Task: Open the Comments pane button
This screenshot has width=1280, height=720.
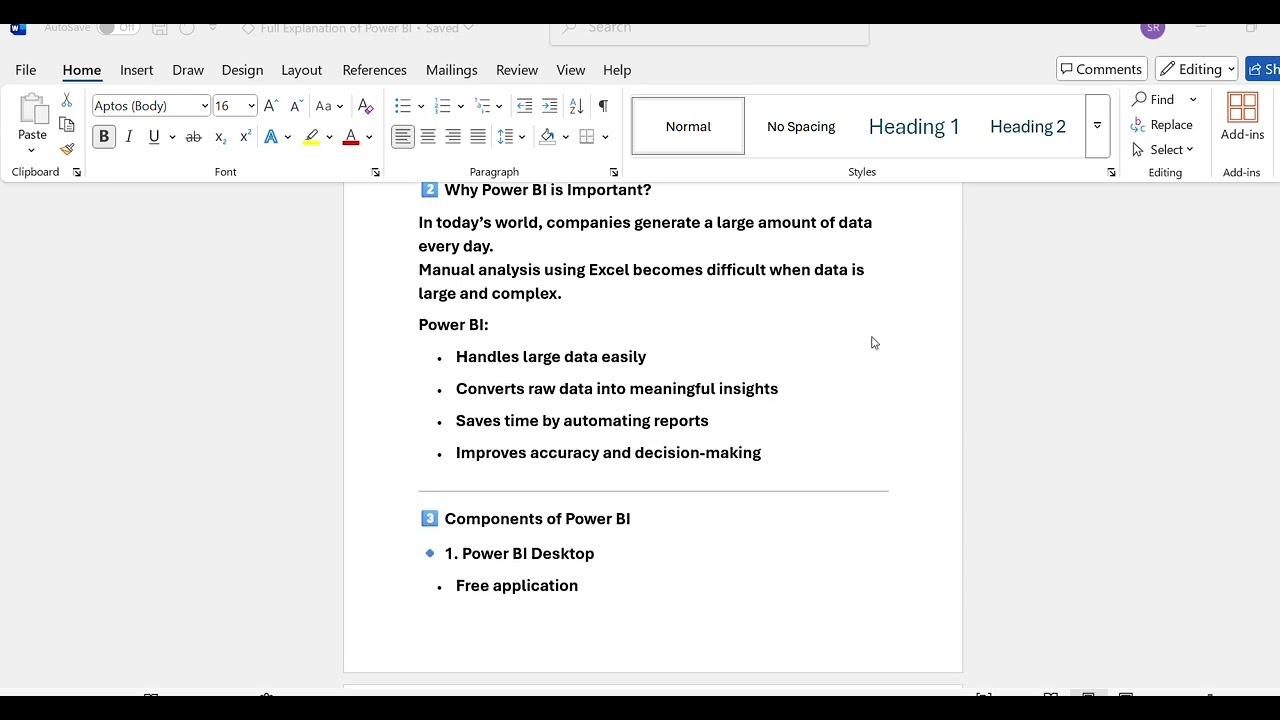Action: tap(1101, 69)
